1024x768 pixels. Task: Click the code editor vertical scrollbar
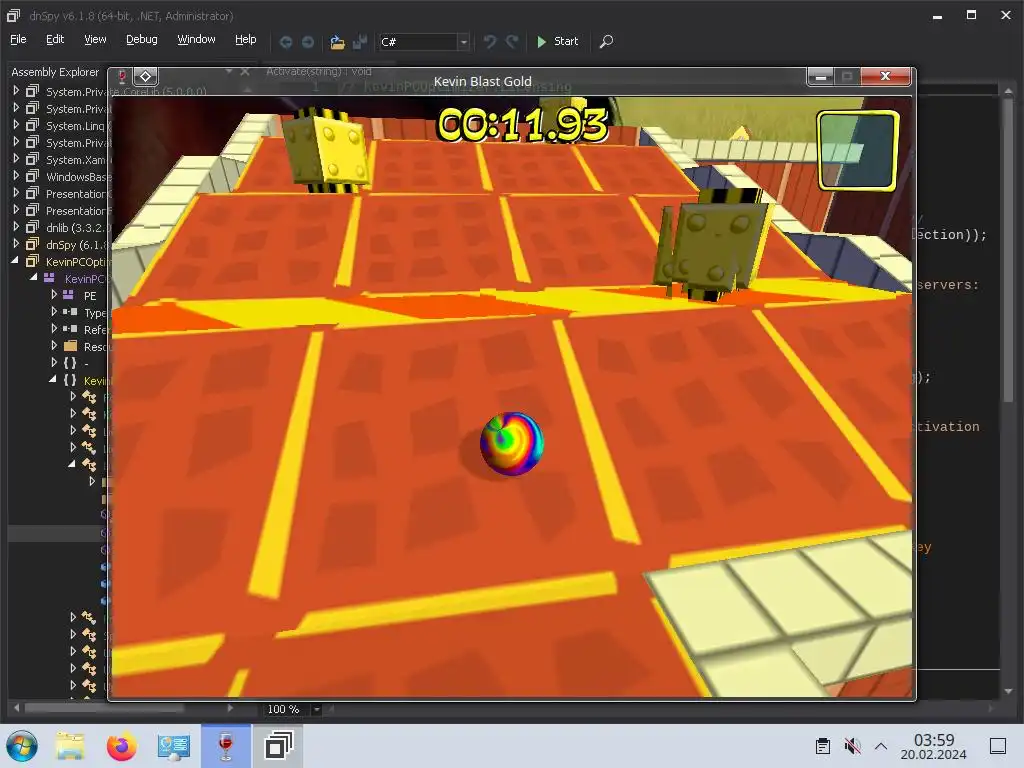[x=1009, y=251]
